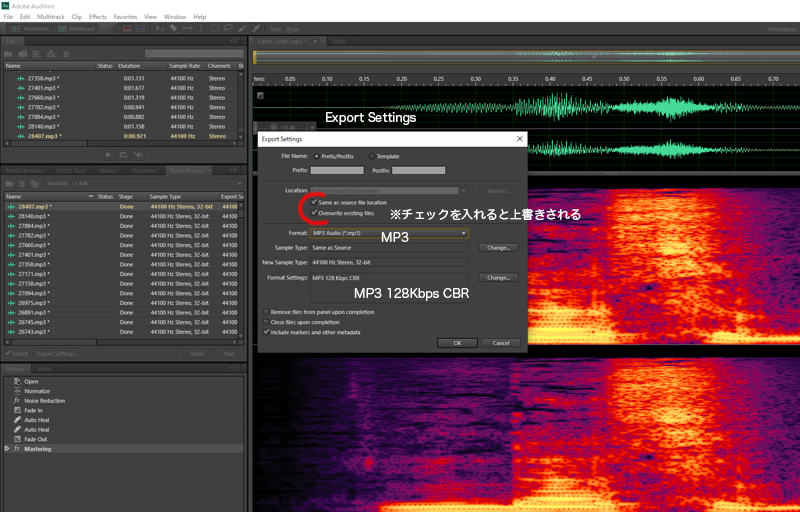Select the Marquee Selection tool
800x512 pixels.
tap(215, 29)
